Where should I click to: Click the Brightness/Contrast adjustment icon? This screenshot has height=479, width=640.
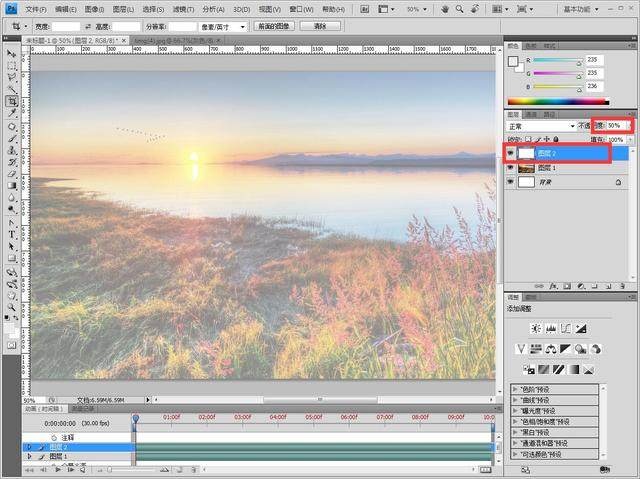tap(536, 329)
